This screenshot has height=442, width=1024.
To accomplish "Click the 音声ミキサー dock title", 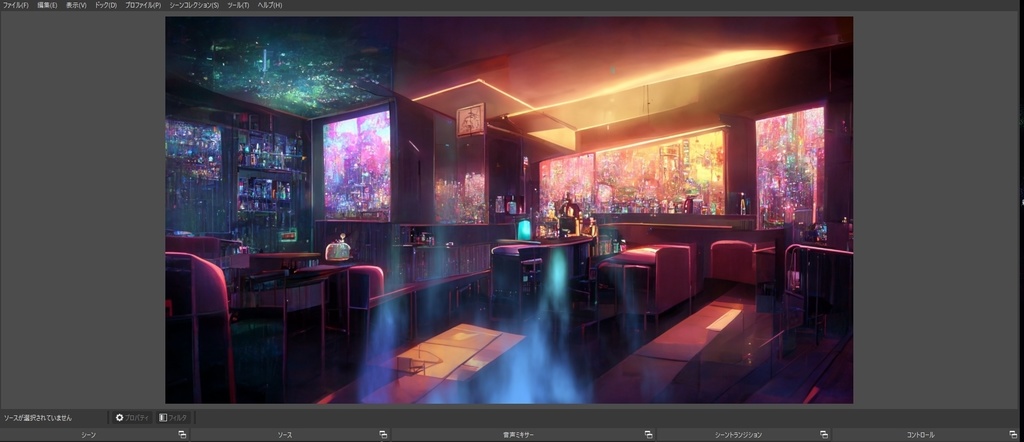I will (519, 435).
